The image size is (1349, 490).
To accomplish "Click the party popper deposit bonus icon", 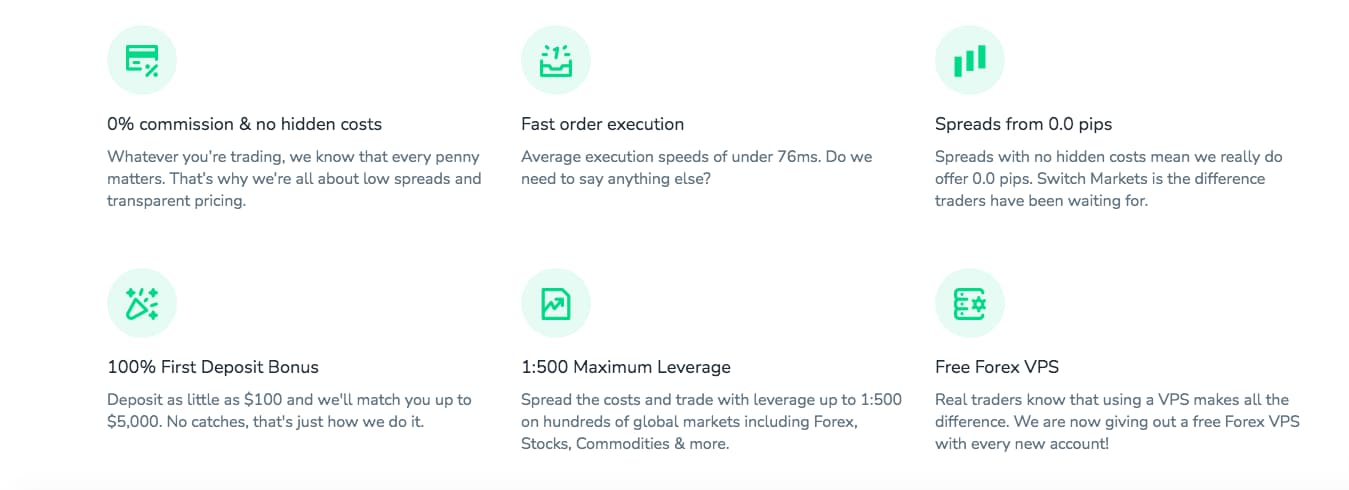I will pyautogui.click(x=142, y=303).
